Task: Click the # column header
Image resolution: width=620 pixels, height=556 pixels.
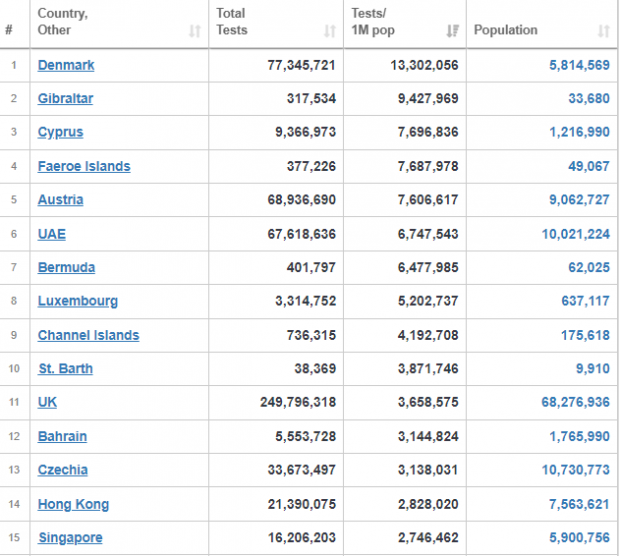Action: click(x=9, y=30)
